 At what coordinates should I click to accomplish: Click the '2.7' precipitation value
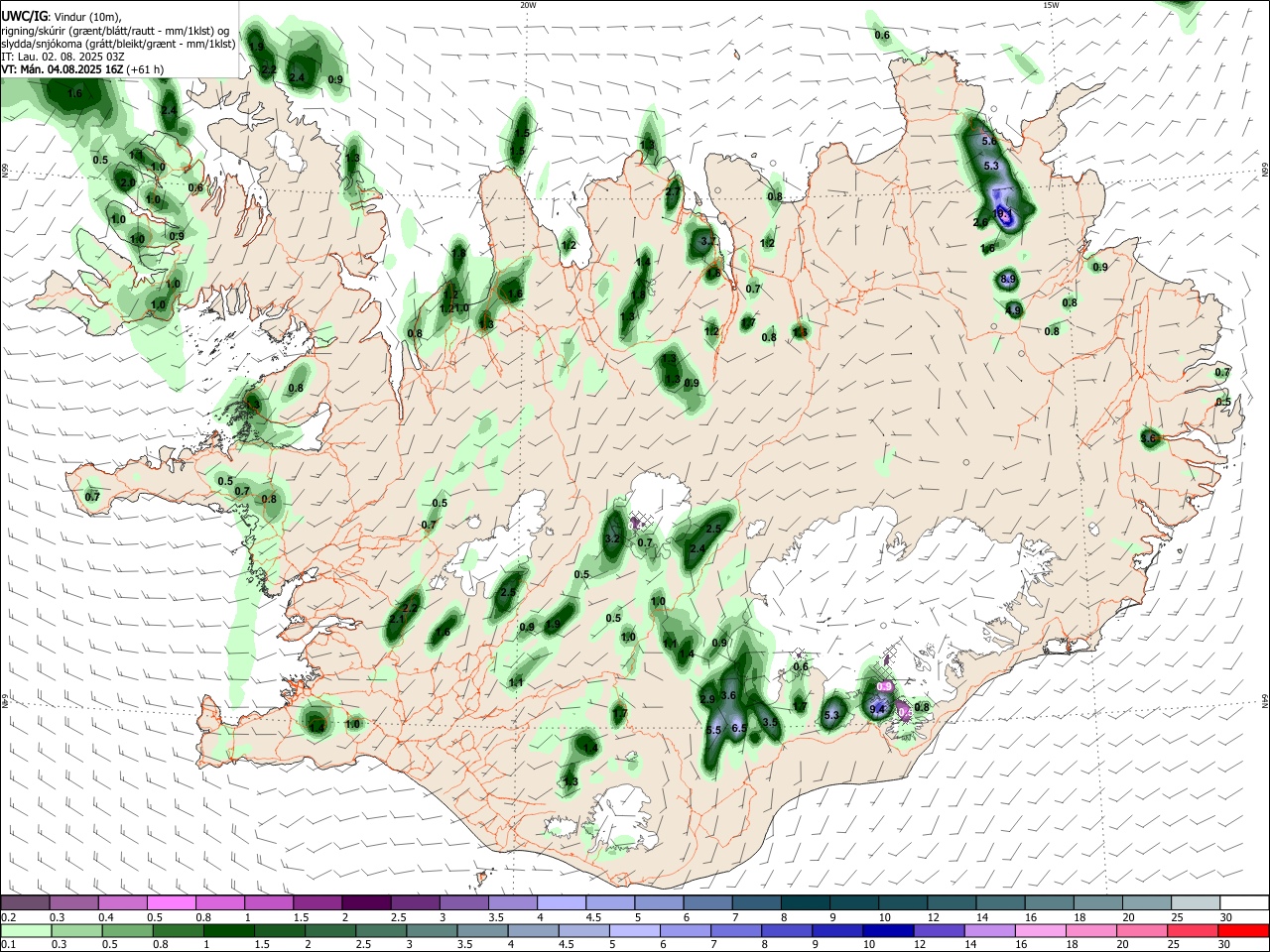click(x=673, y=192)
